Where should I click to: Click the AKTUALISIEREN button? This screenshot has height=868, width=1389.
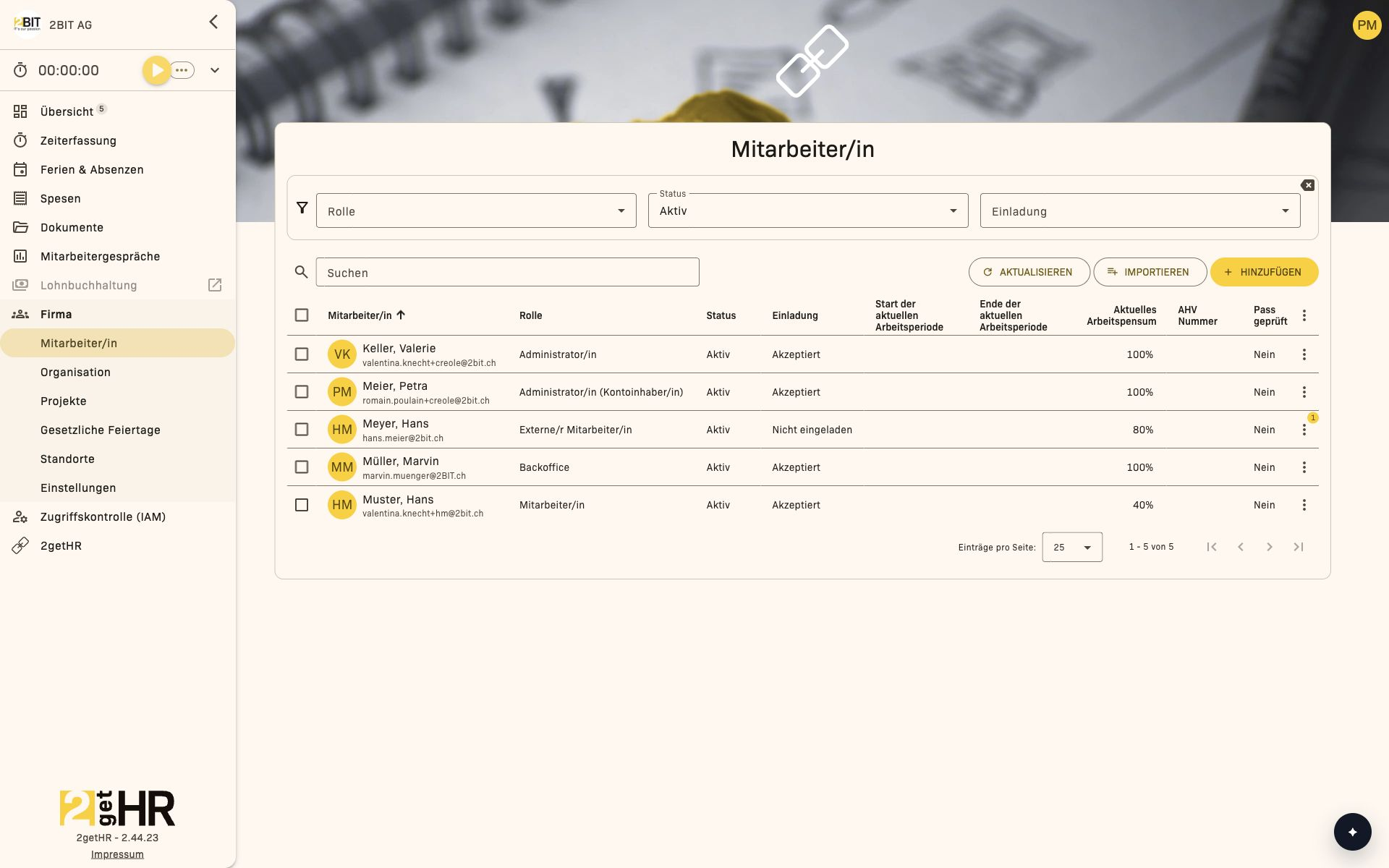pyautogui.click(x=1029, y=272)
